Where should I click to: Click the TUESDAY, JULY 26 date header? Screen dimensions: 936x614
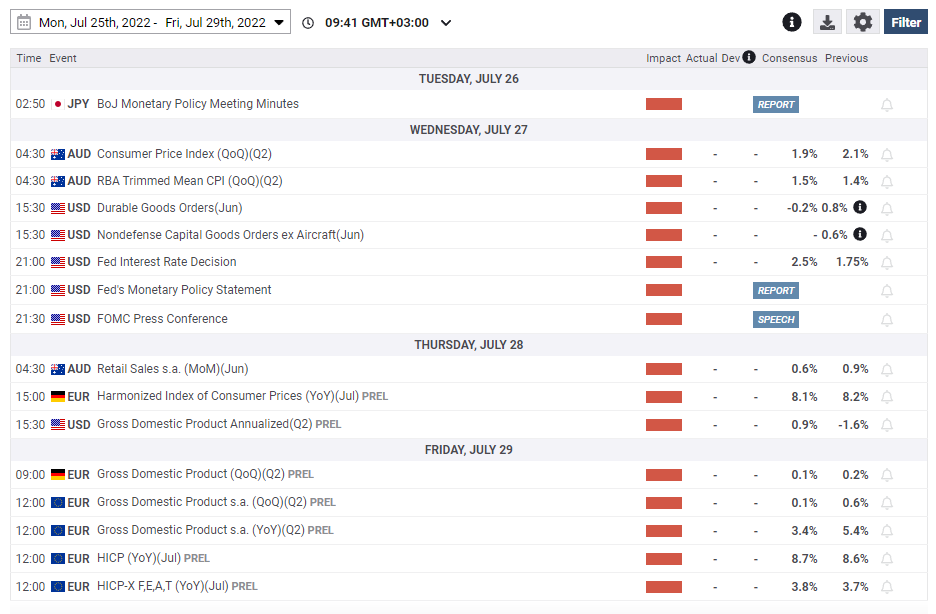pyautogui.click(x=469, y=79)
